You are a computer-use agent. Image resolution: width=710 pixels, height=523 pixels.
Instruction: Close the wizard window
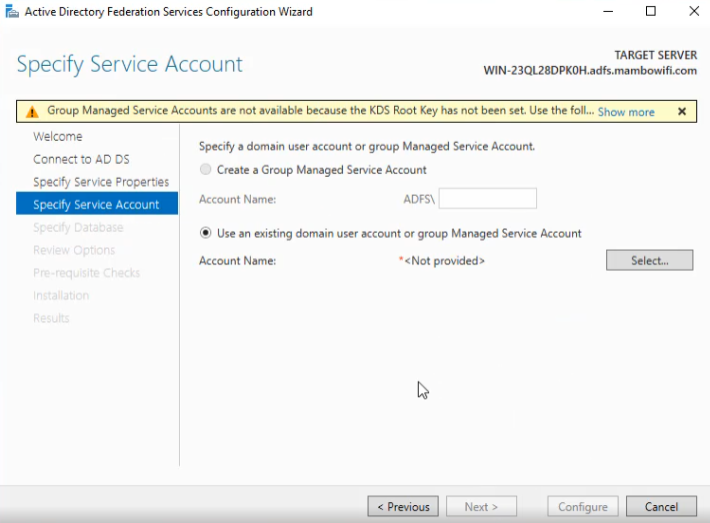click(694, 11)
